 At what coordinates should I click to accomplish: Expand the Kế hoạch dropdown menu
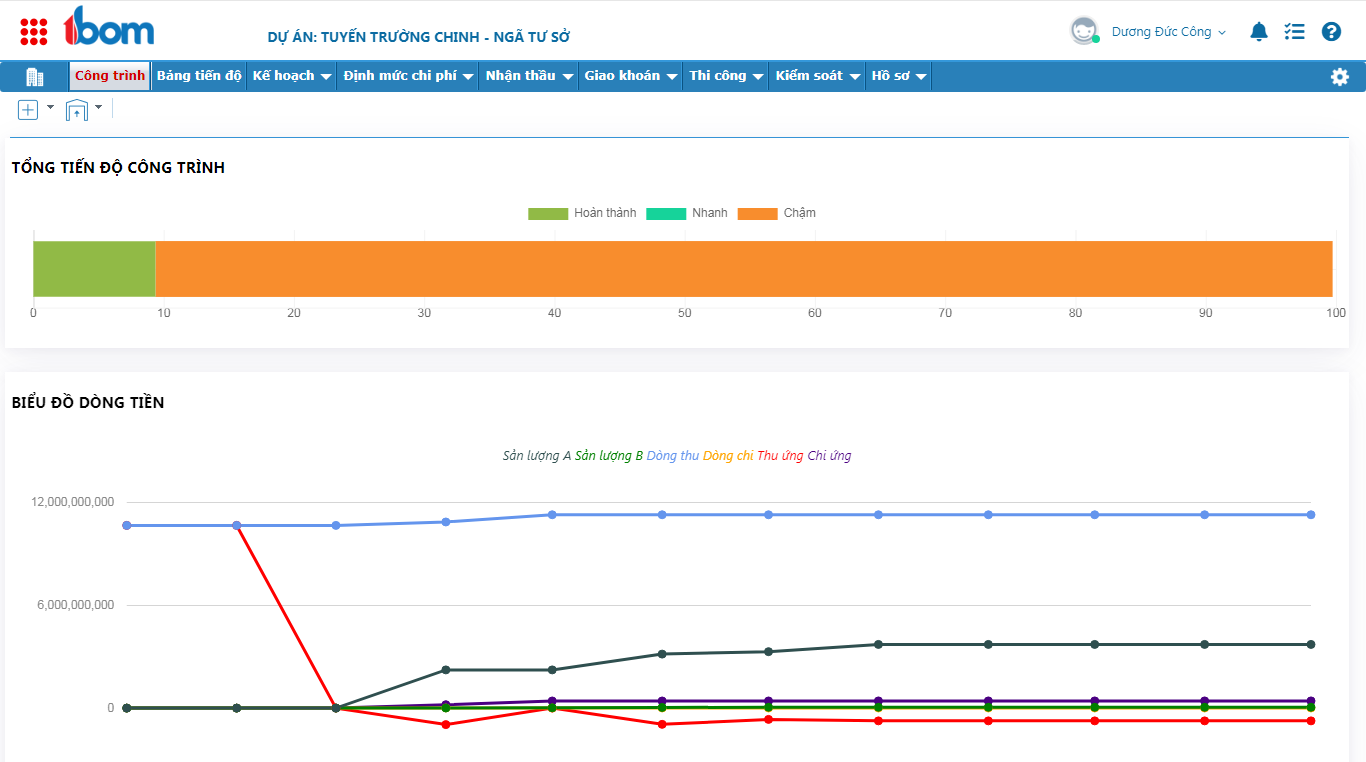tap(291, 76)
